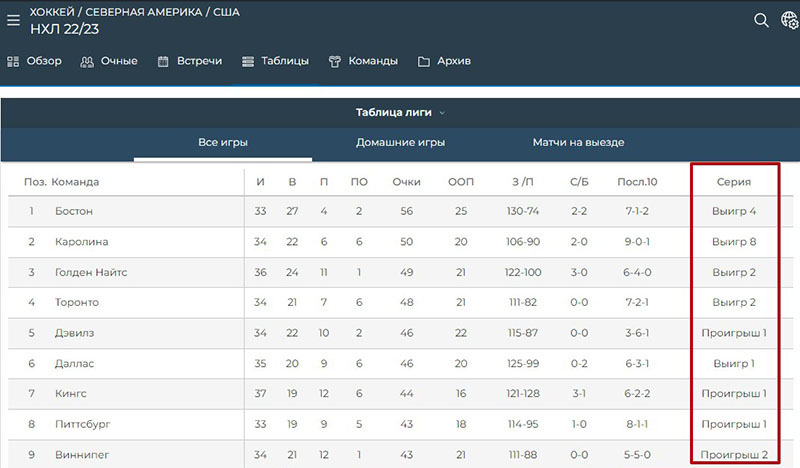
Task: Open the Питтсбург team entry
Action: click(81, 424)
